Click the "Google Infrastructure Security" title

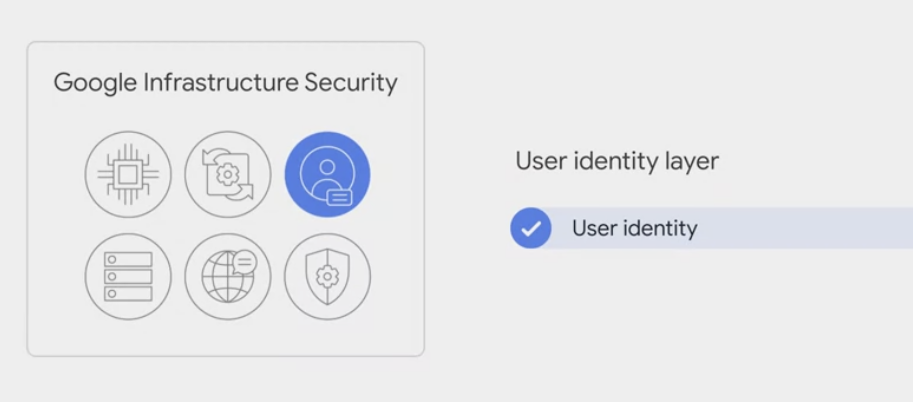pyautogui.click(x=225, y=82)
